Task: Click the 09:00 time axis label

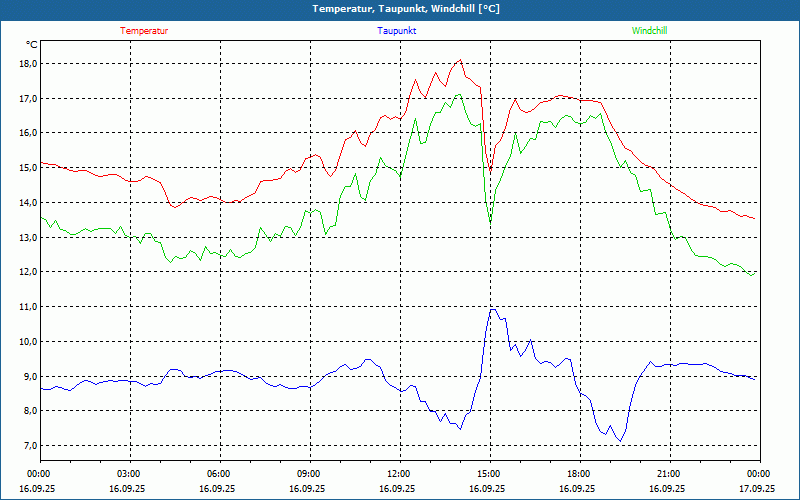Action: click(309, 474)
